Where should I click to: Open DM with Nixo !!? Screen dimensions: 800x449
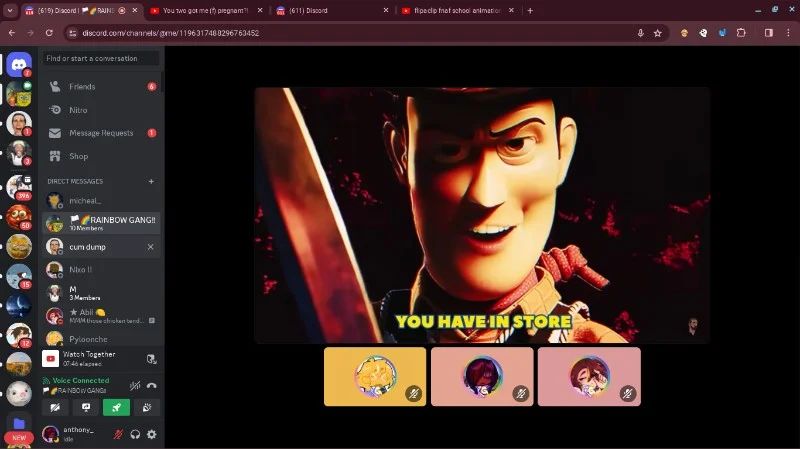(x=101, y=269)
